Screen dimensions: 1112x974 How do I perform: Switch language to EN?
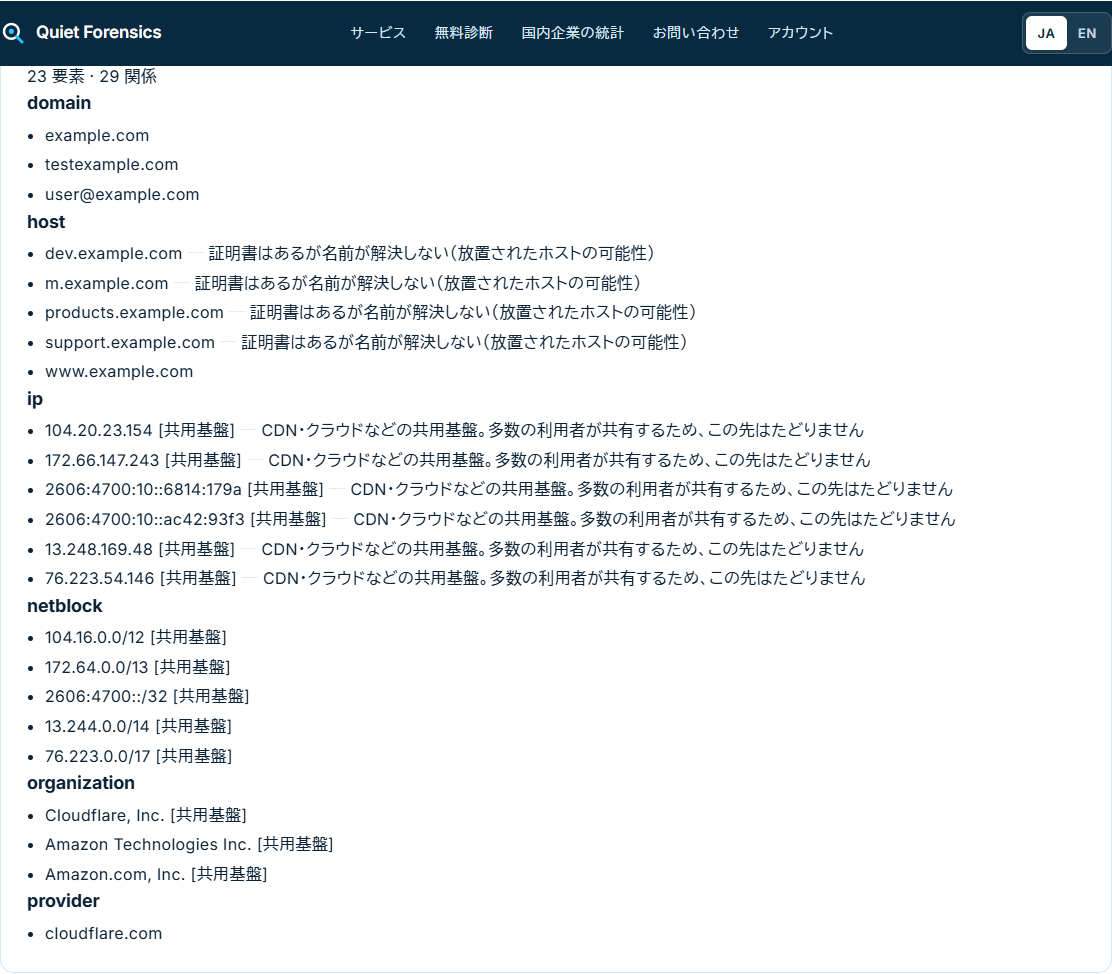pyautogui.click(x=1086, y=33)
